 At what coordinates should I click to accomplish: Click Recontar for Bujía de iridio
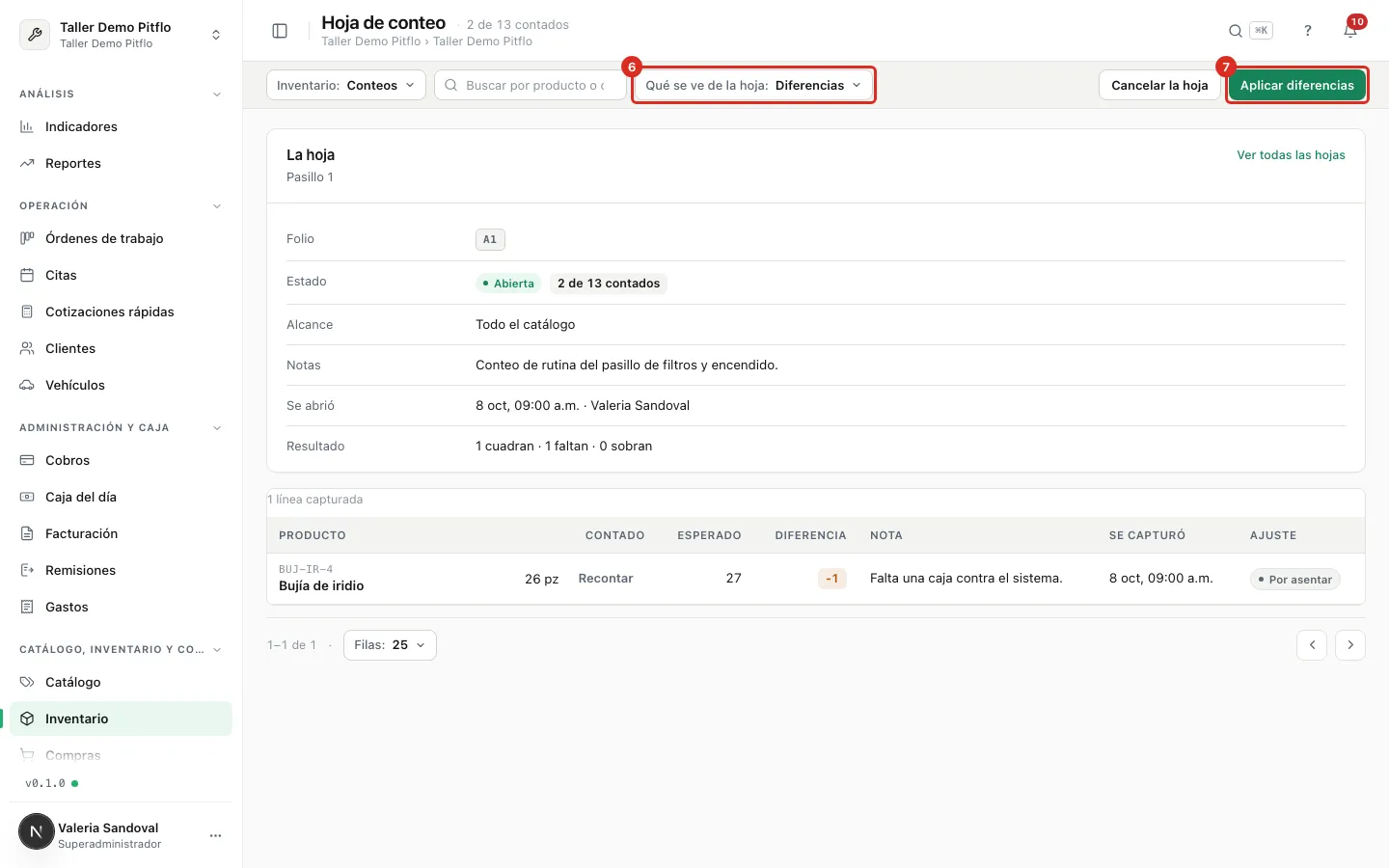coord(606,579)
